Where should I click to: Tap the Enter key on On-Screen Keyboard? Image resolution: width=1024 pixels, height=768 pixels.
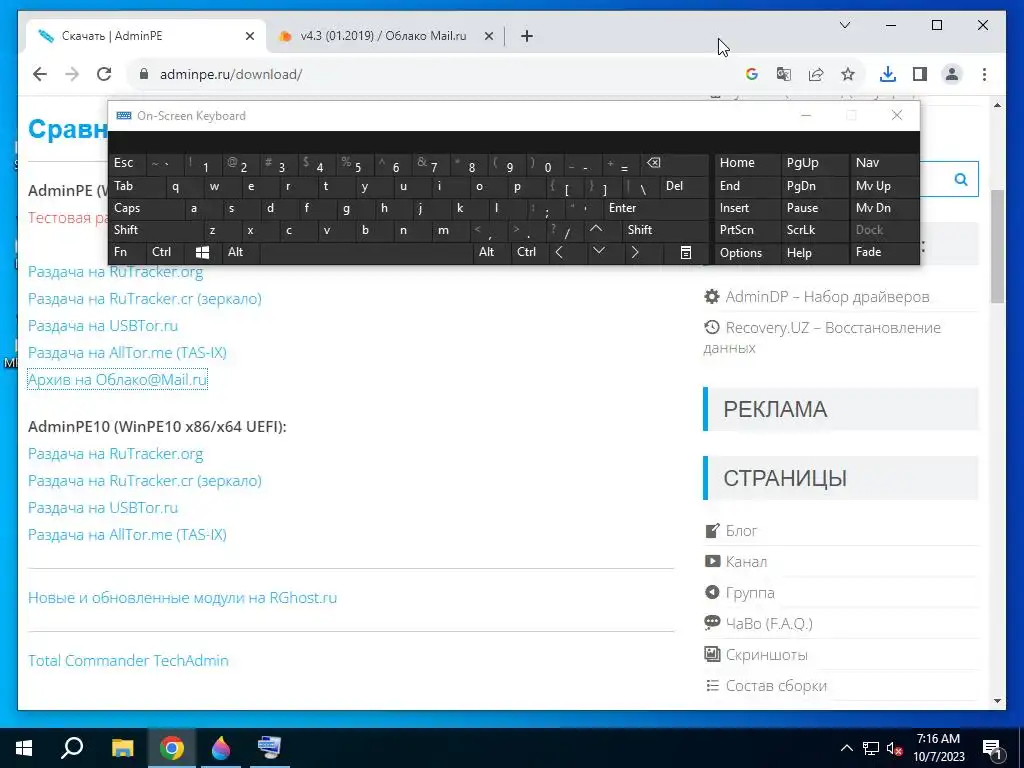(655, 208)
